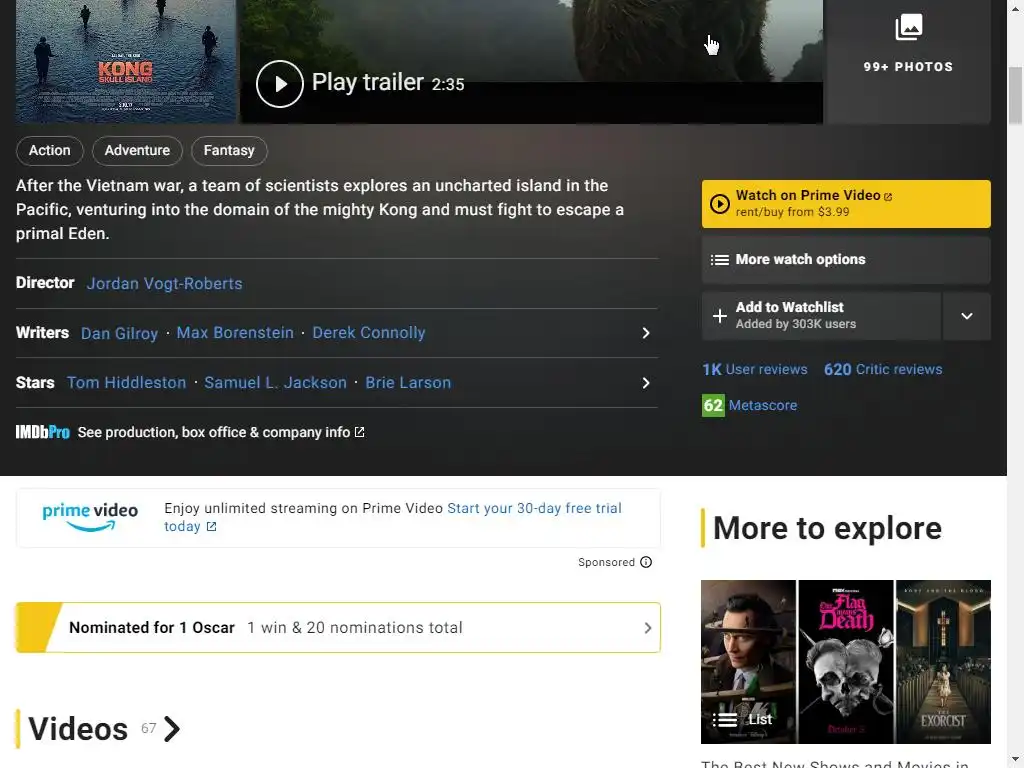Click The Exorcist poster thumbnail
1024x768 pixels.
point(943,662)
